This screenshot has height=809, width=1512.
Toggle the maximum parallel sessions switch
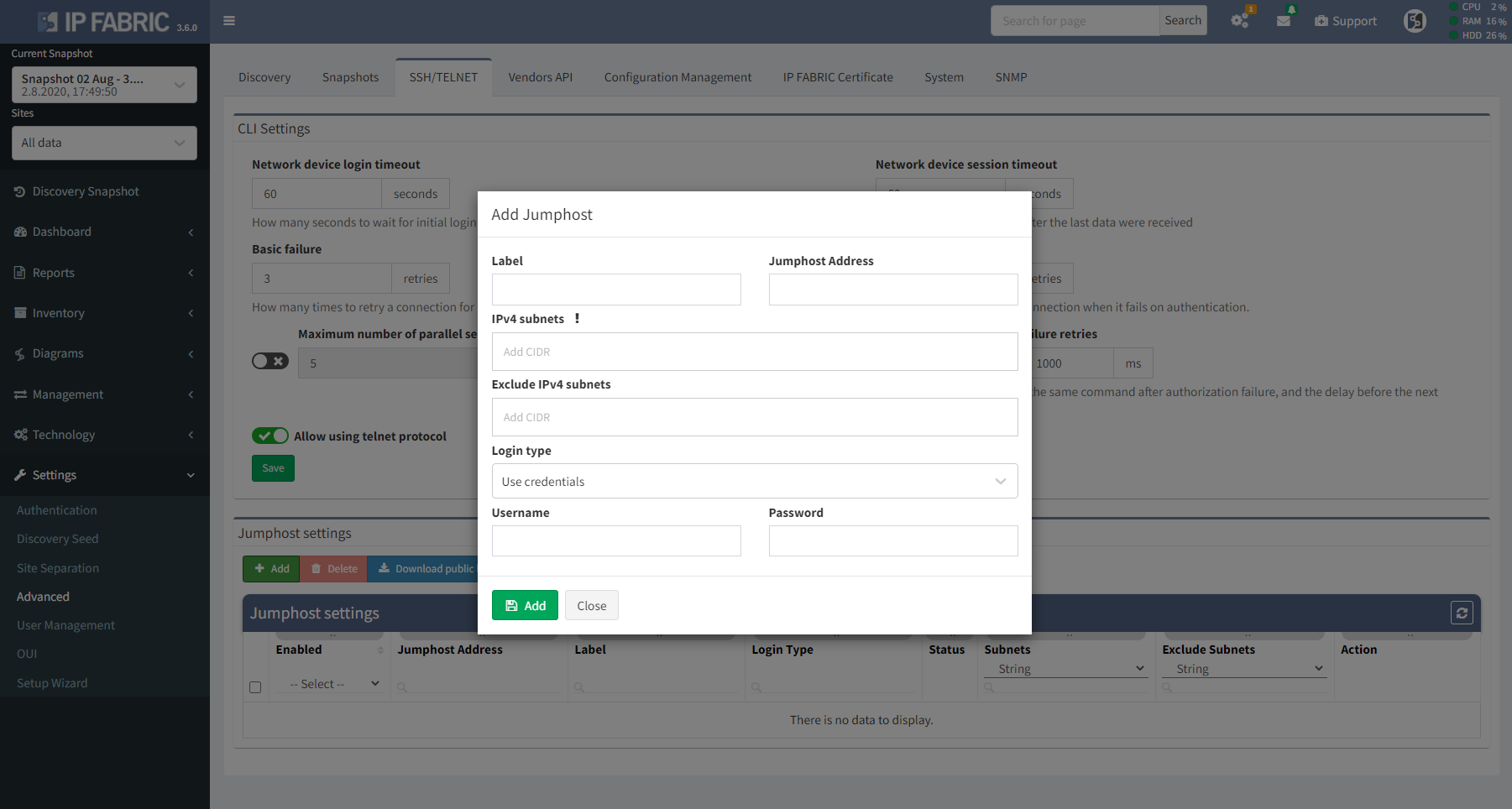270,361
